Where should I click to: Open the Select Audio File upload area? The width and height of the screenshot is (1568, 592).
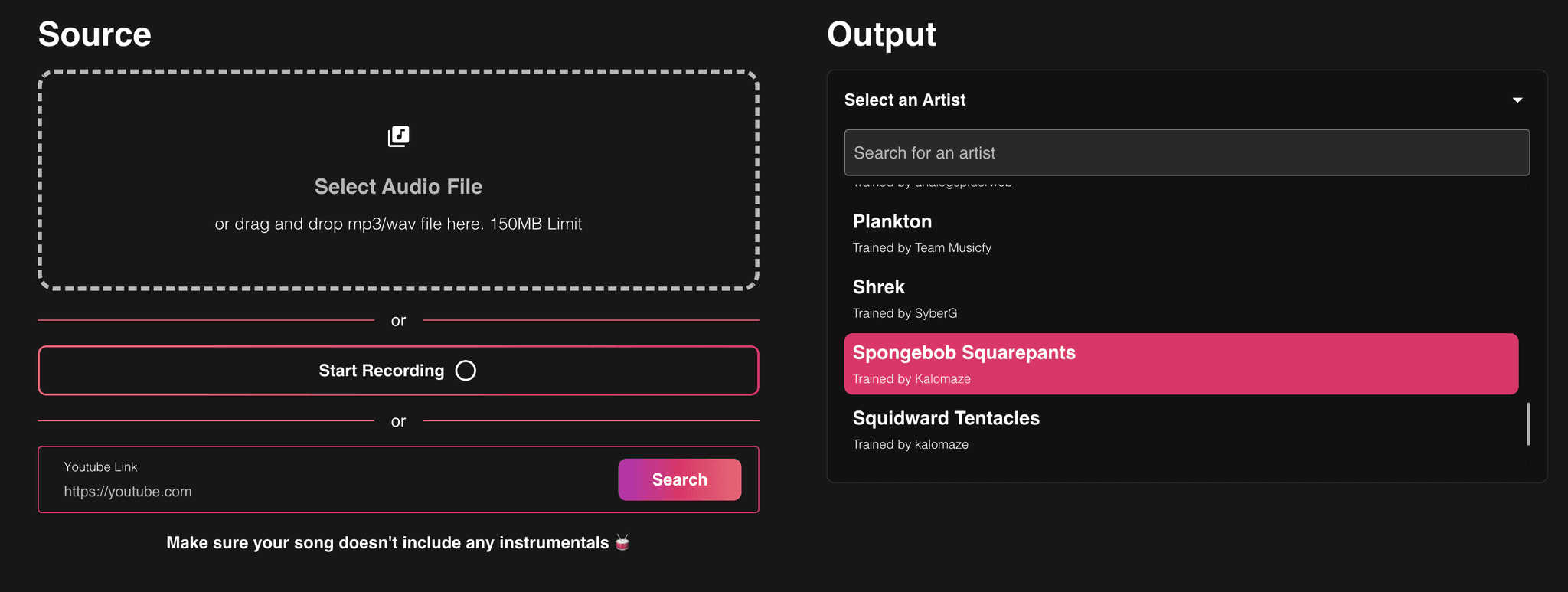(x=397, y=180)
